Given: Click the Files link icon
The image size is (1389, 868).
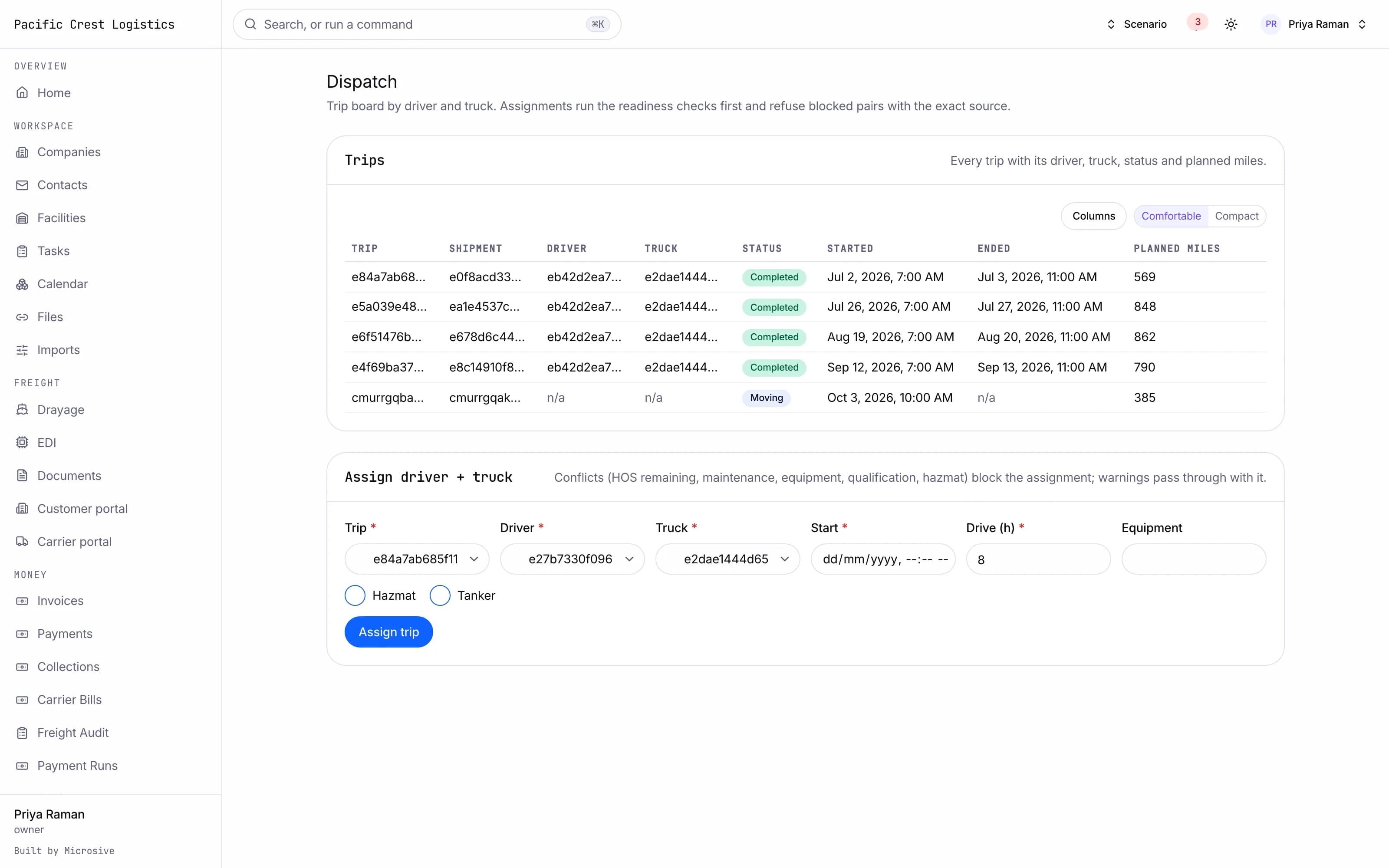Looking at the screenshot, I should (22, 317).
